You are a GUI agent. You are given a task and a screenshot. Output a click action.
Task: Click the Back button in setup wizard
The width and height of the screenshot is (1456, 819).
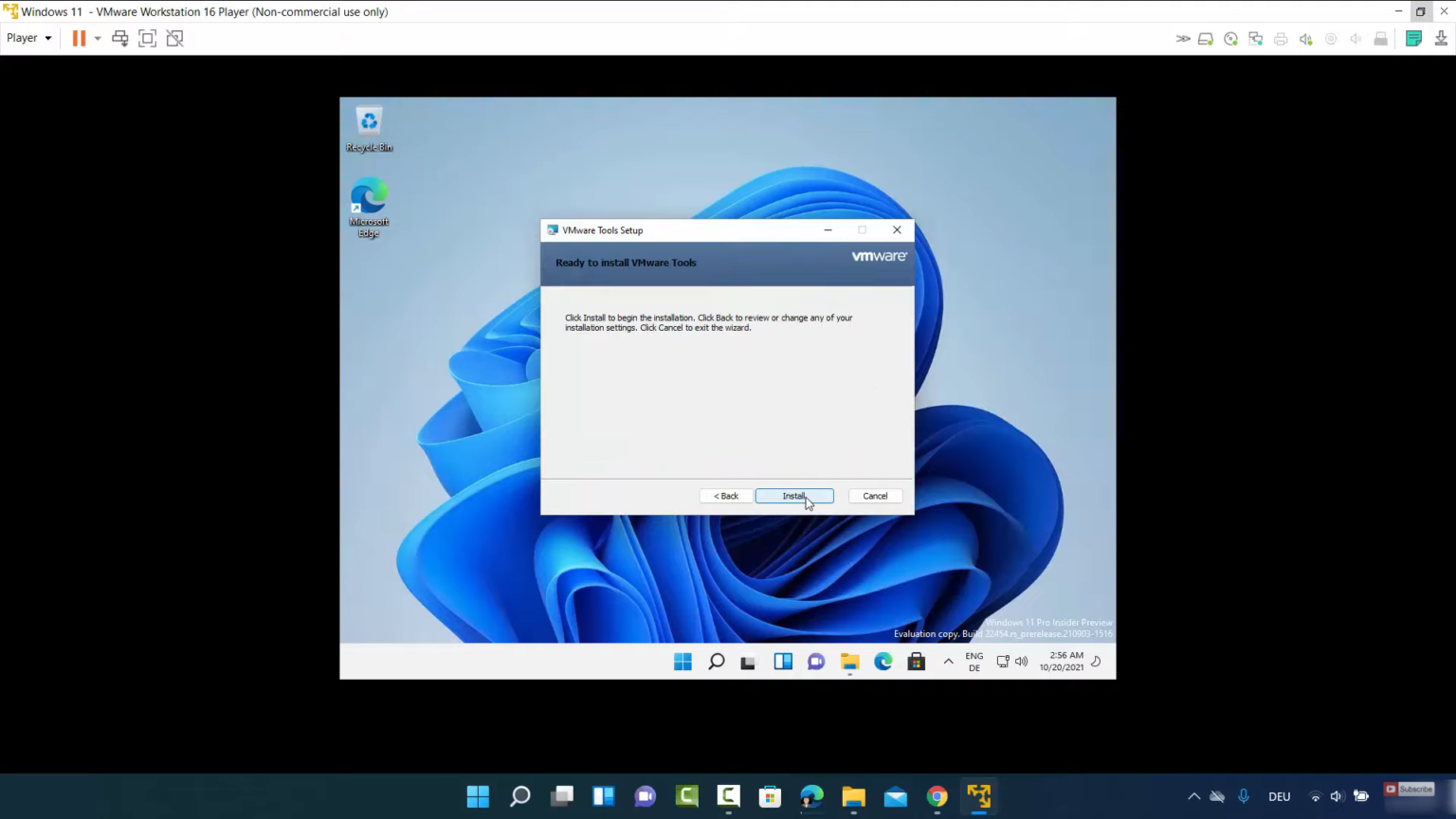pos(726,496)
